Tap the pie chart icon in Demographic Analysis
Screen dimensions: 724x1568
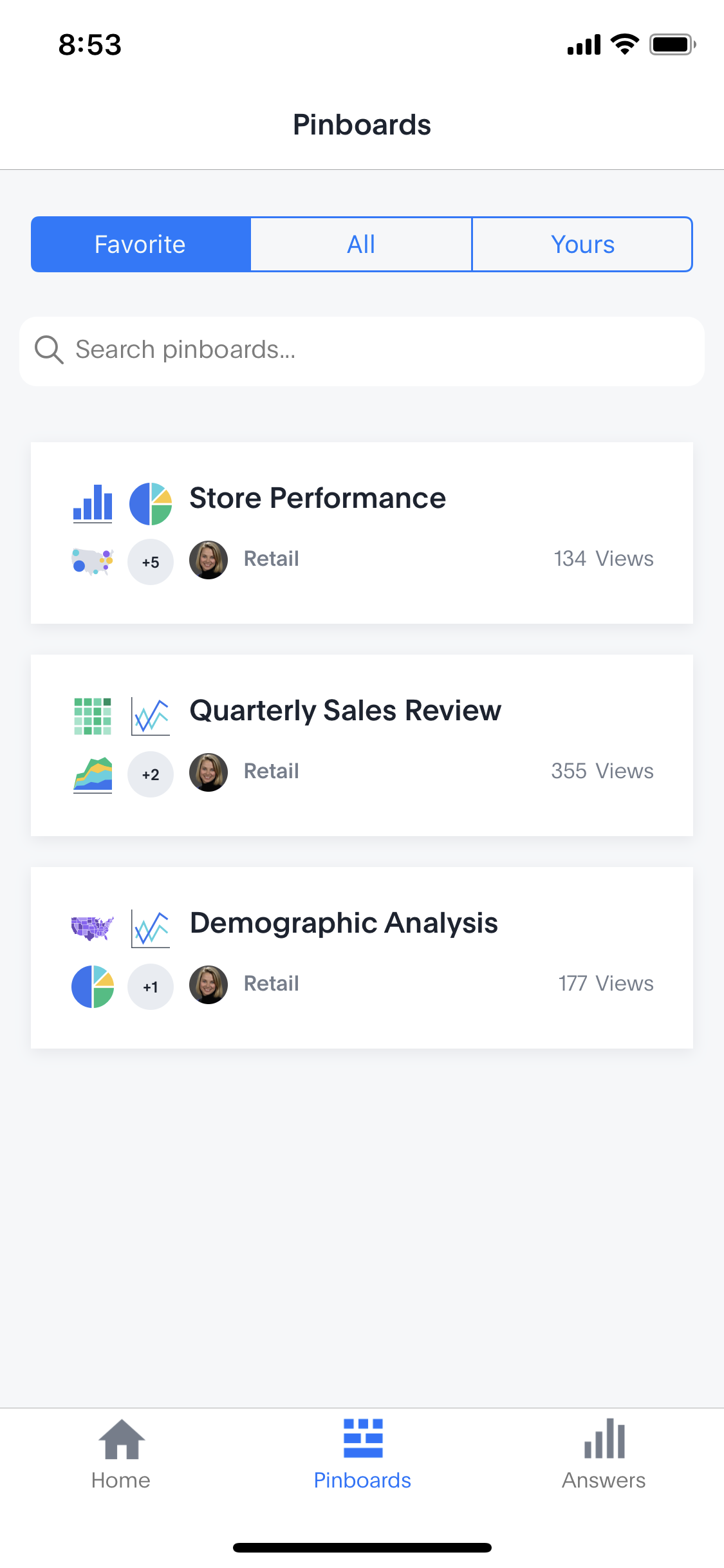point(93,986)
